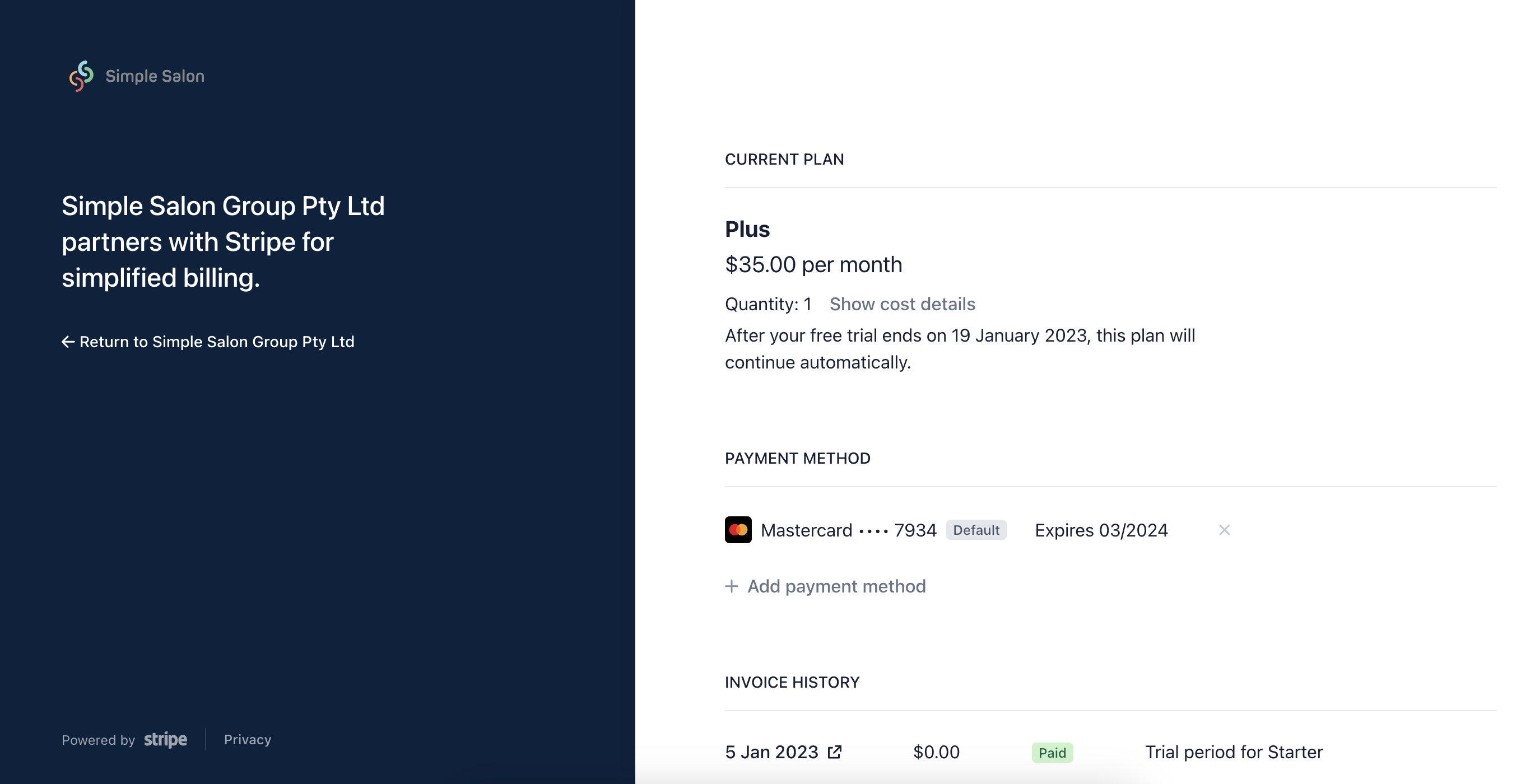Click the back arrow beside Return to Simple Salon
This screenshot has height=784, width=1535.
[68, 342]
